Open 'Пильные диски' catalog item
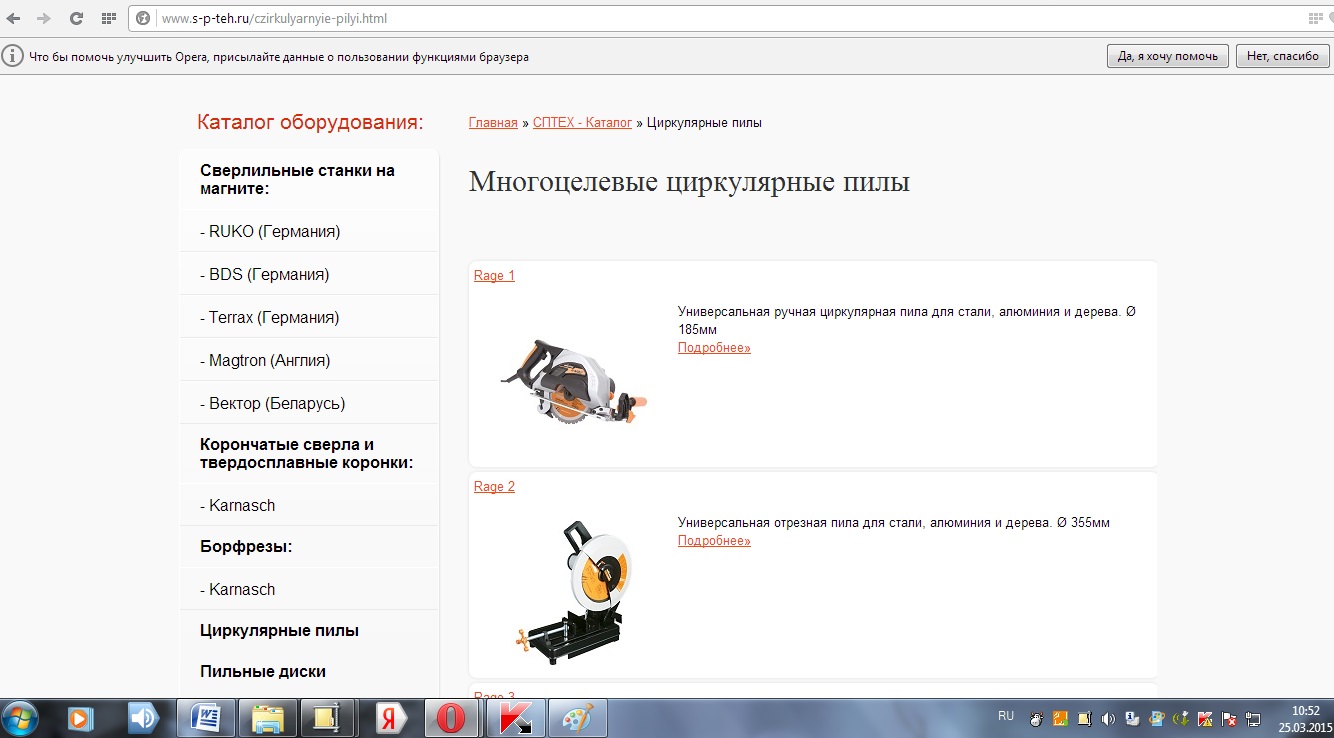The width and height of the screenshot is (1334, 738). (x=263, y=672)
